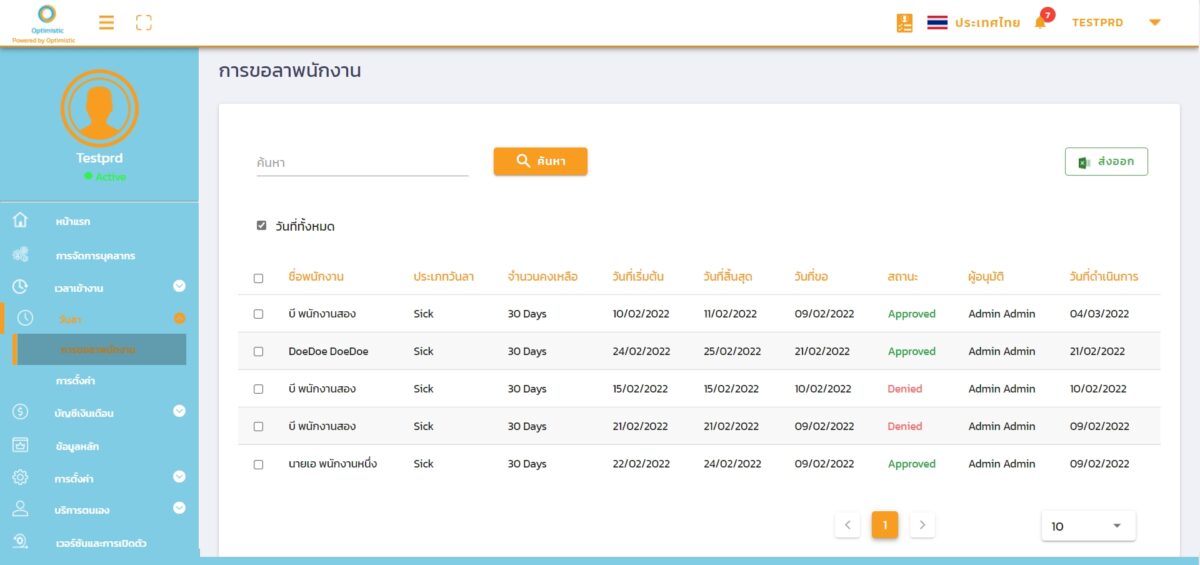Screen dimensions: 1200x565
Task: Open the การตั้งค่า submenu under วันลา
Action: (x=76, y=381)
